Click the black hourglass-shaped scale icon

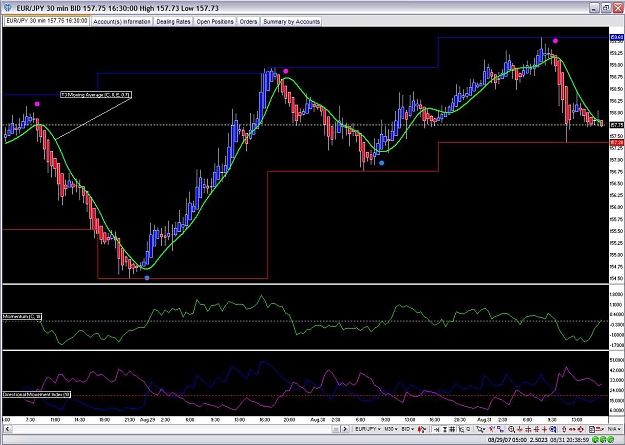(x=445, y=429)
